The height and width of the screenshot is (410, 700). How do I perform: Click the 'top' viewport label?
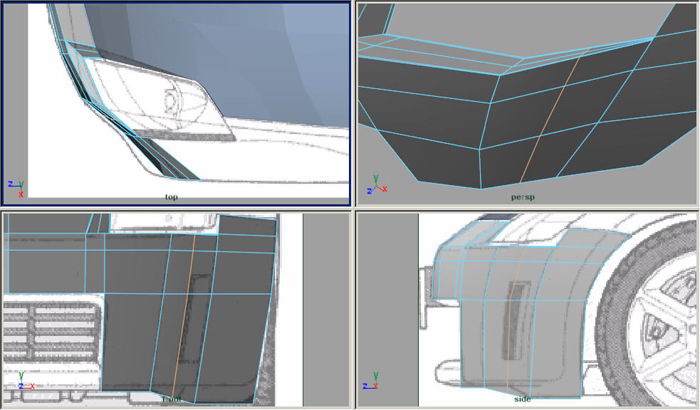(171, 197)
